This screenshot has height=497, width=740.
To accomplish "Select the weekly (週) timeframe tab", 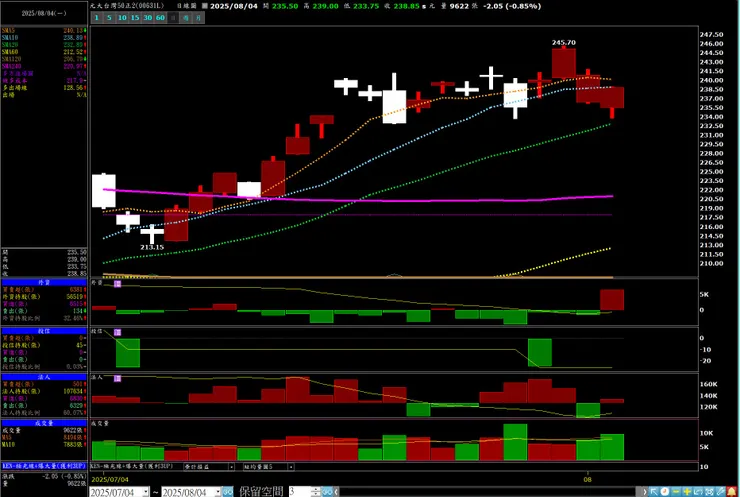I will [186, 18].
